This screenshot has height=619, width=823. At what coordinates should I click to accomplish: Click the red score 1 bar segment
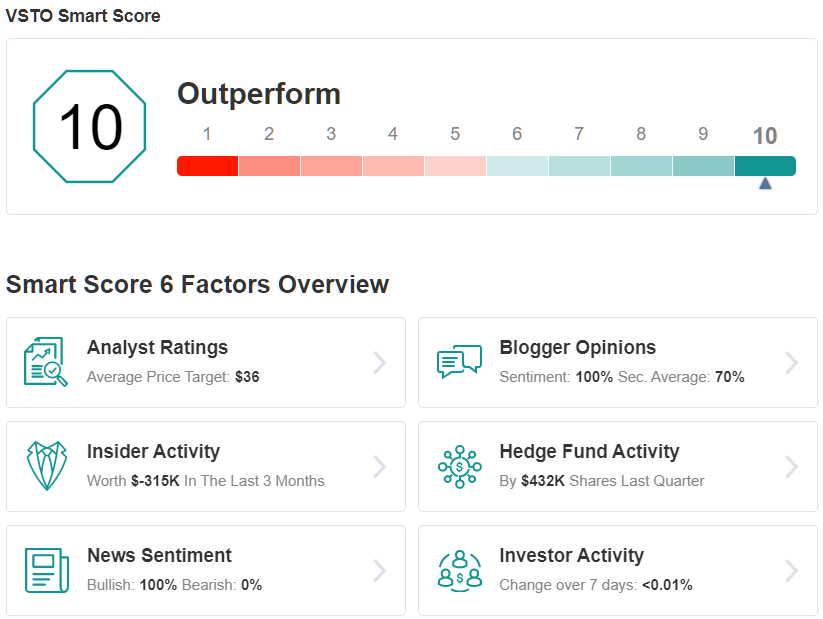[208, 166]
